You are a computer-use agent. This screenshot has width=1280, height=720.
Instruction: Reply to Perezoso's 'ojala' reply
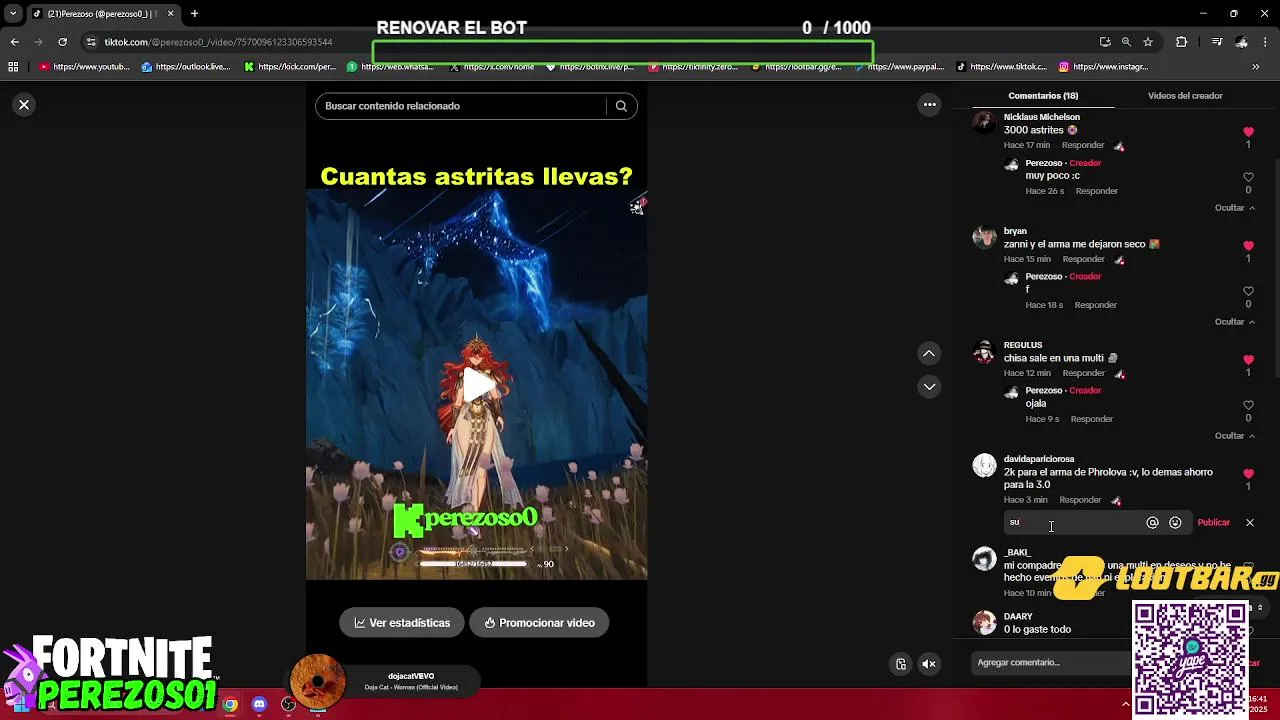[x=1092, y=419]
